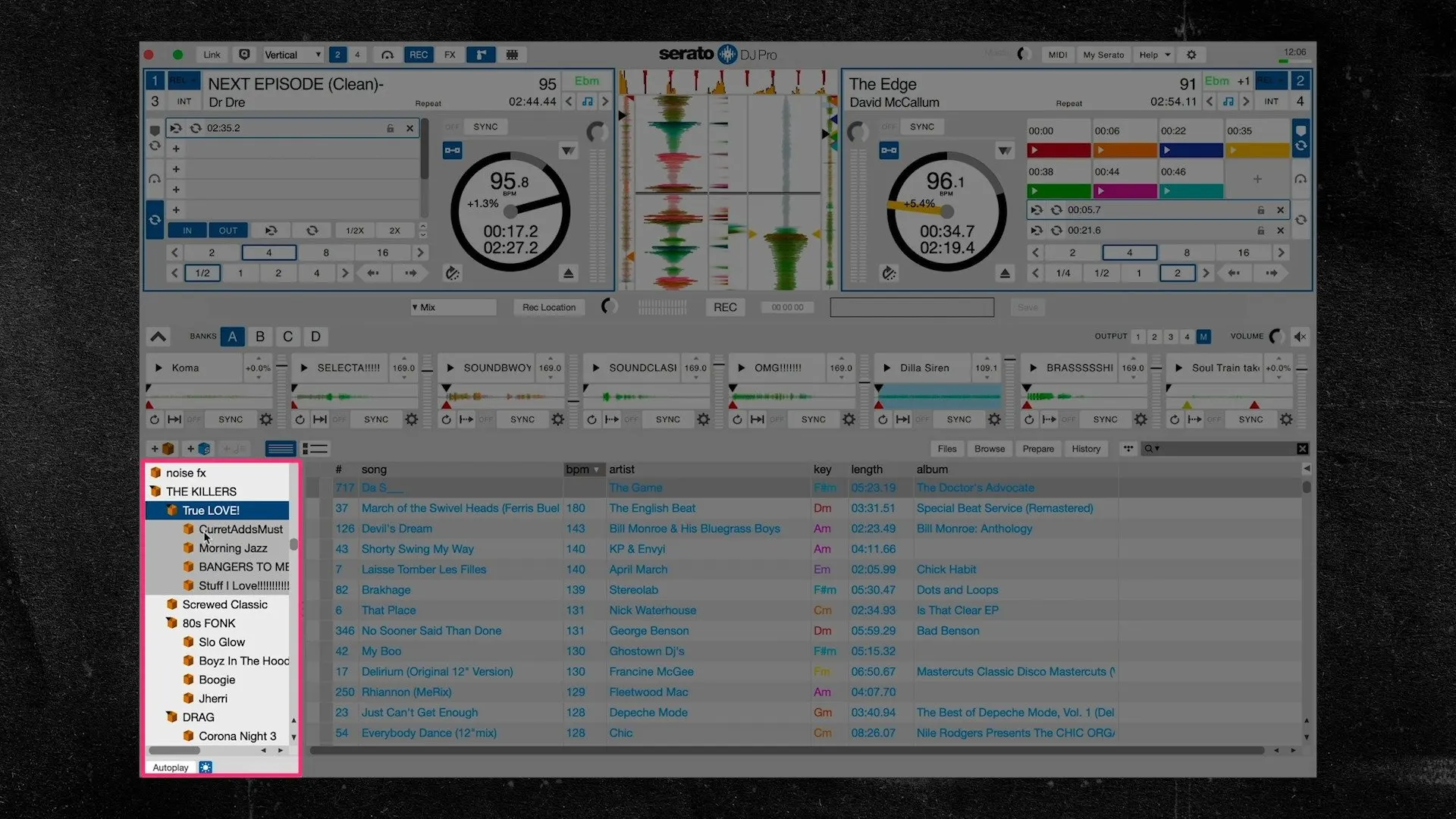1456x819 pixels.
Task: Toggle REC panel button in toolbar
Action: (x=419, y=55)
